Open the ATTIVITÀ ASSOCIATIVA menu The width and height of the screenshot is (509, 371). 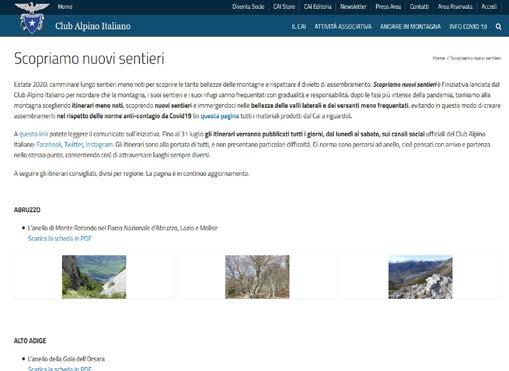(343, 27)
